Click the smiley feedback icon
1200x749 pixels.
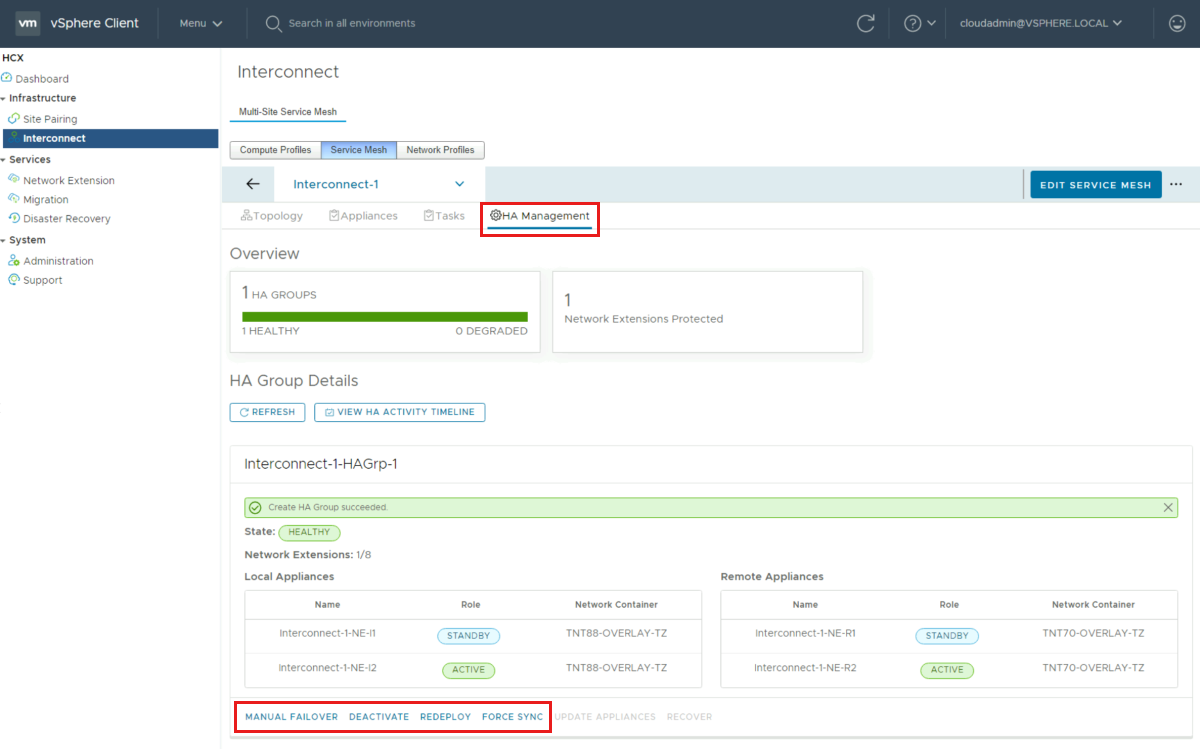point(1177,23)
